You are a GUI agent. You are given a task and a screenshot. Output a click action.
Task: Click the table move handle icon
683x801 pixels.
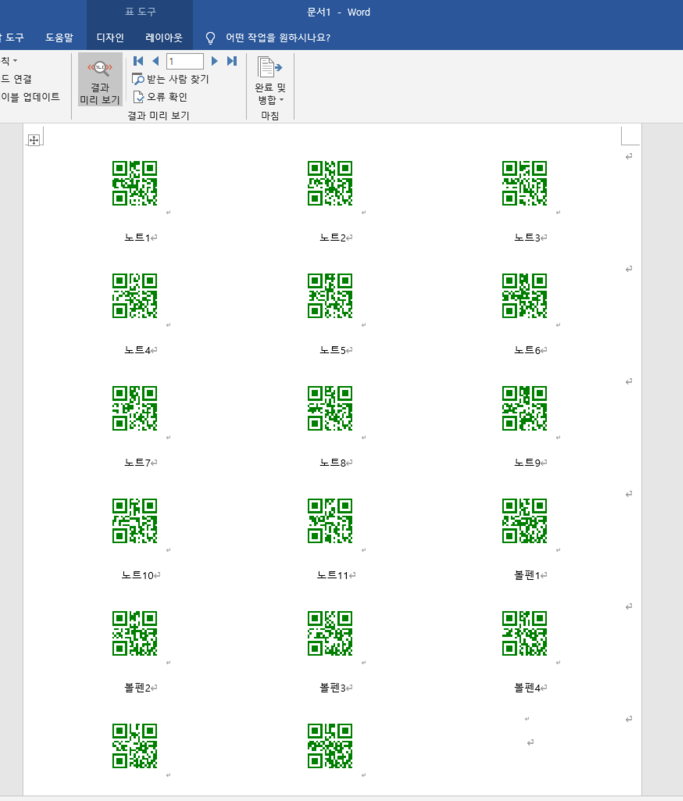click(34, 140)
